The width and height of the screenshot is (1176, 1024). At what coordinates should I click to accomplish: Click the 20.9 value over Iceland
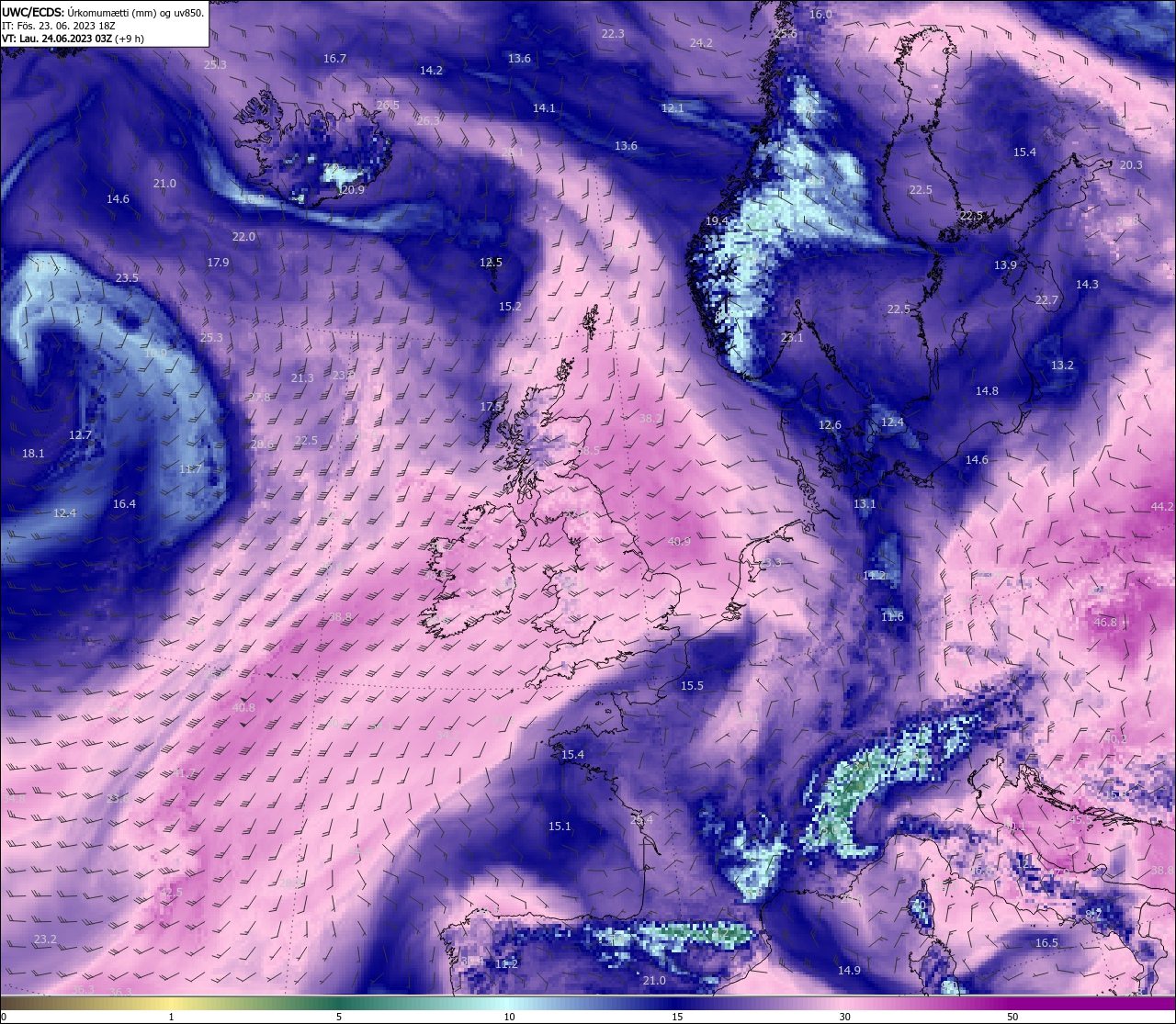coord(353,190)
